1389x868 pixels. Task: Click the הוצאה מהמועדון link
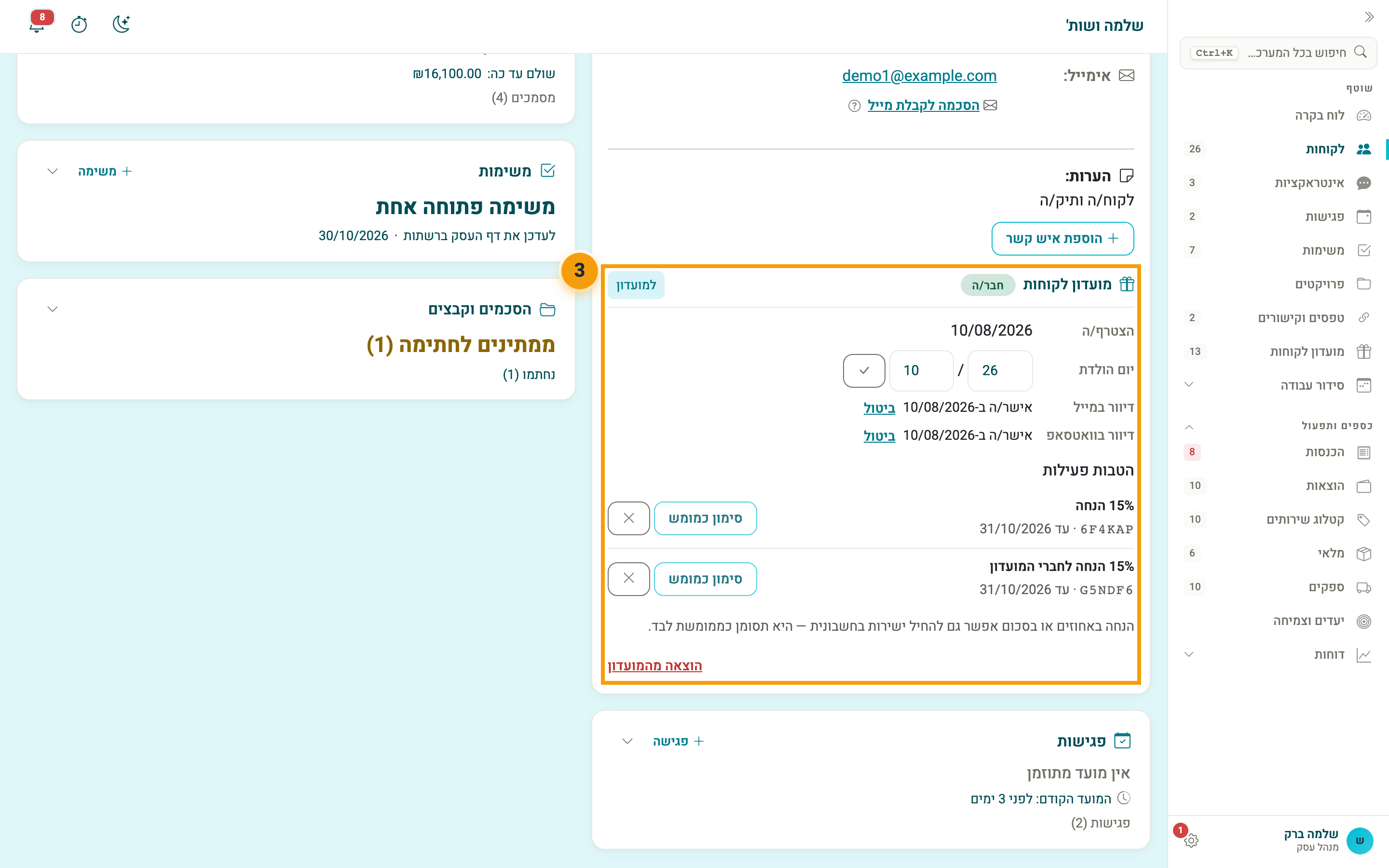coord(655,666)
